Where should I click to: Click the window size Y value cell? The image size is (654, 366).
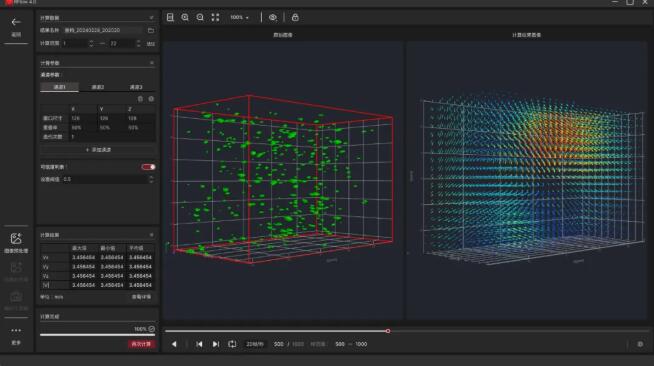pos(111,118)
